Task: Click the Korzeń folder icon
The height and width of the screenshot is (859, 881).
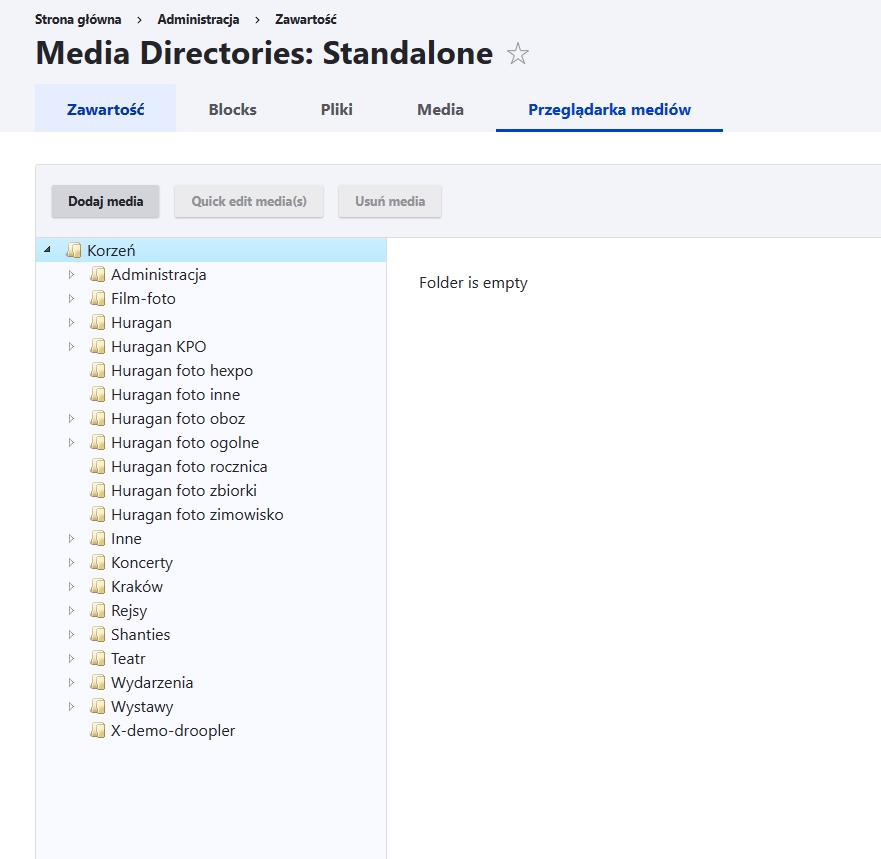Action: (74, 250)
